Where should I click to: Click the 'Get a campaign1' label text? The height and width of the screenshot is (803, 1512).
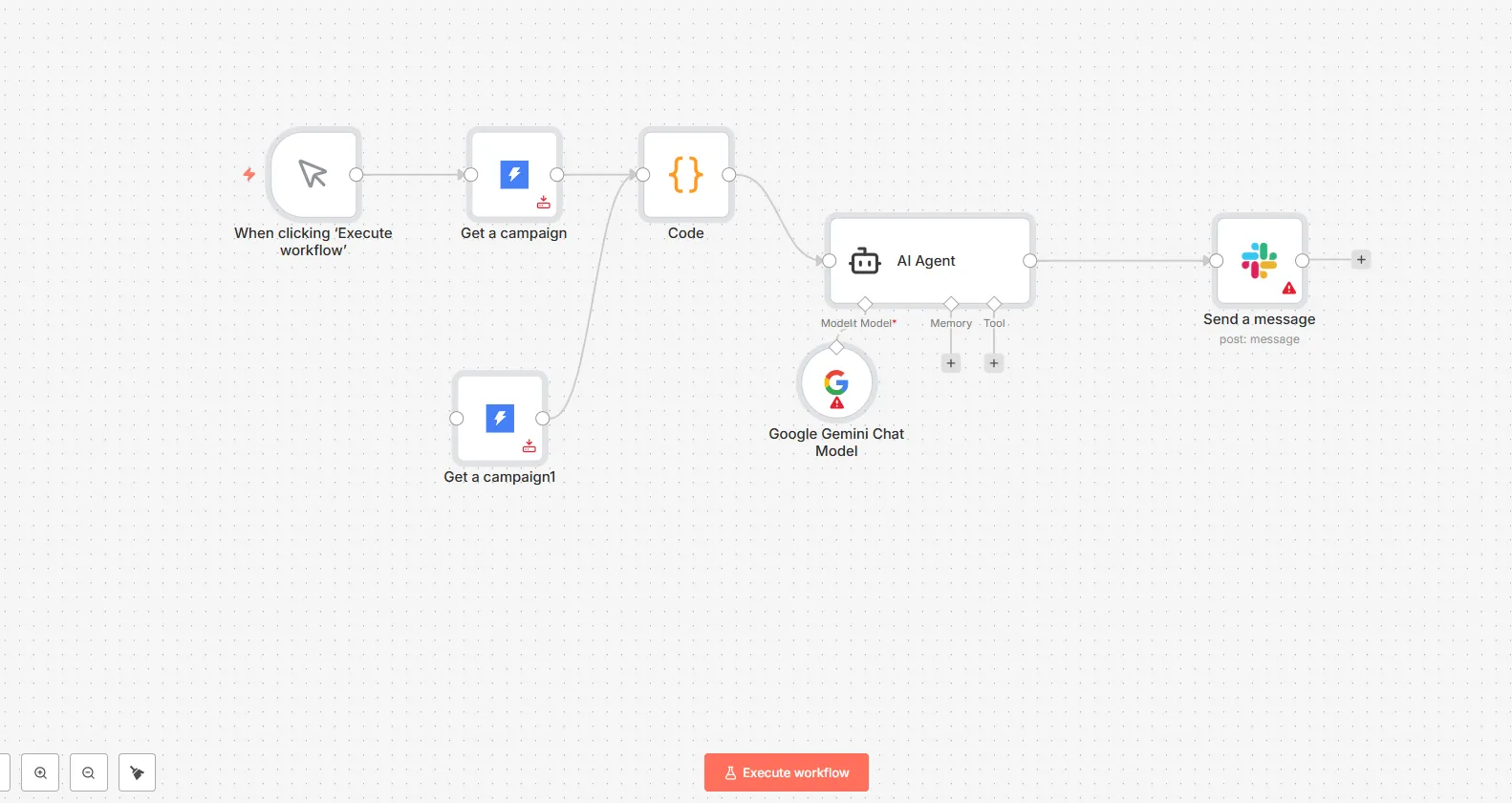[x=500, y=477]
